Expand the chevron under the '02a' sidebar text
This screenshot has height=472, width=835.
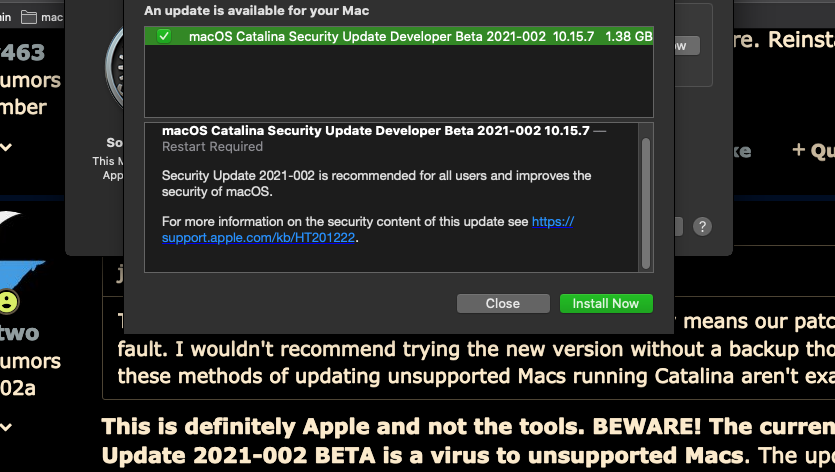click(6, 427)
